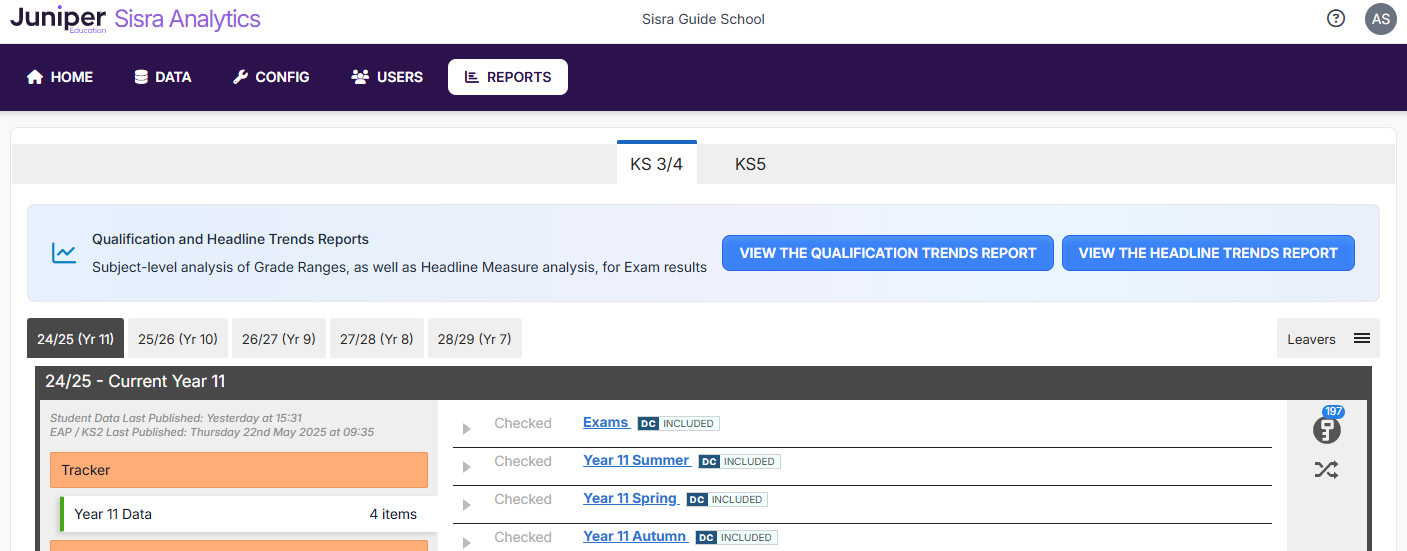This screenshot has width=1407, height=551.
Task: Select the 25/26 (Yr 10) tab
Action: pos(178,339)
